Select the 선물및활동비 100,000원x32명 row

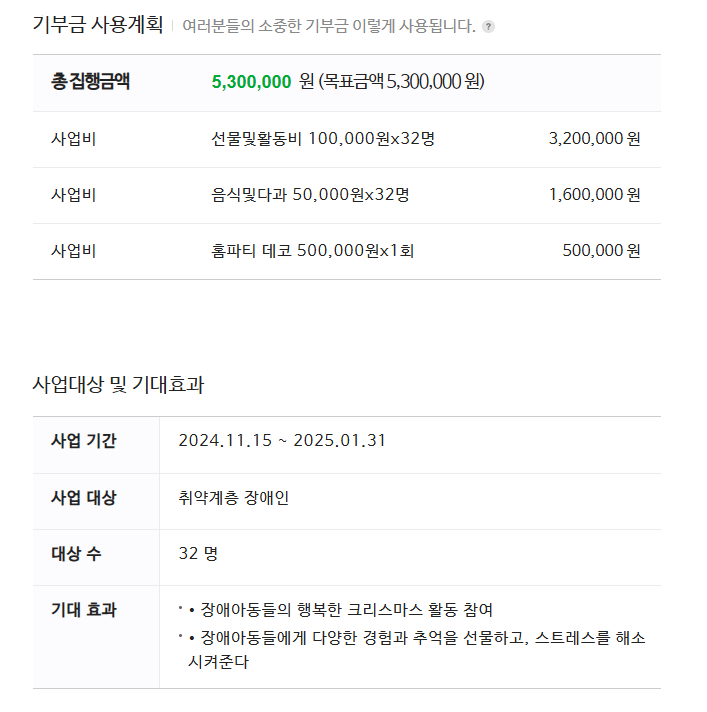point(346,139)
